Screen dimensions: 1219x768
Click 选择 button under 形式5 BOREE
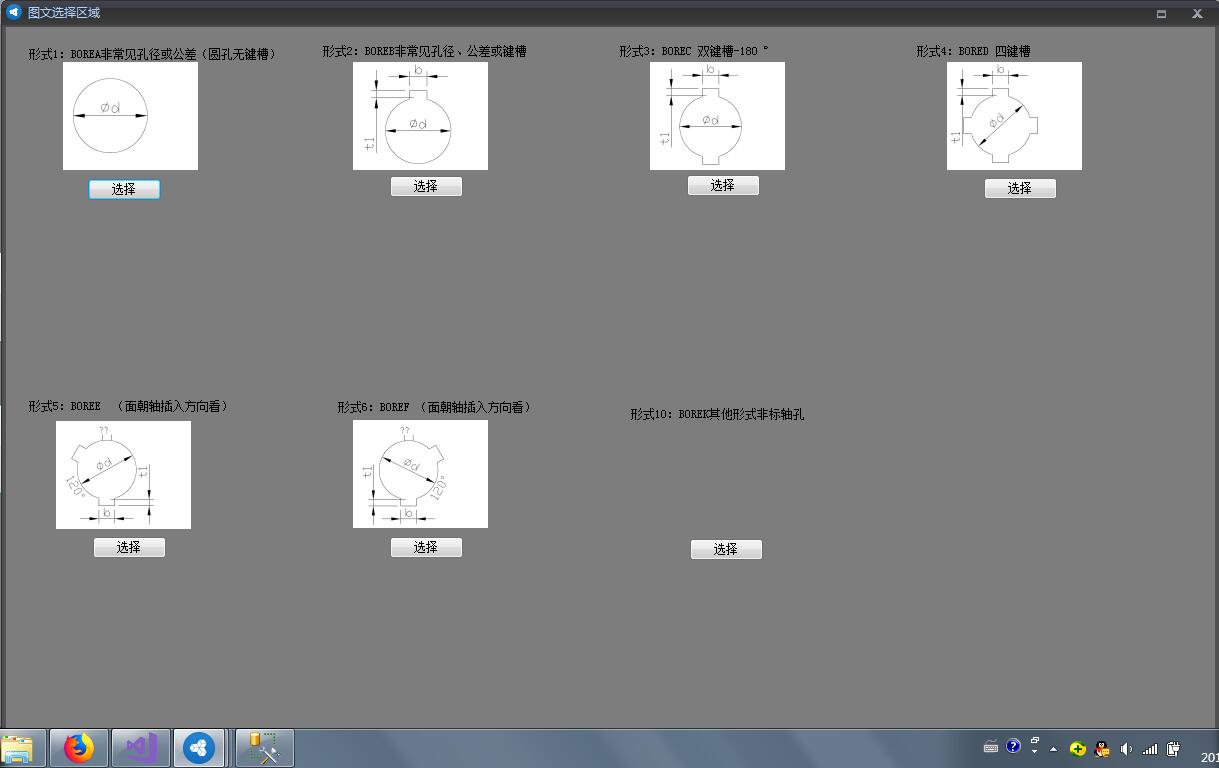click(x=129, y=547)
